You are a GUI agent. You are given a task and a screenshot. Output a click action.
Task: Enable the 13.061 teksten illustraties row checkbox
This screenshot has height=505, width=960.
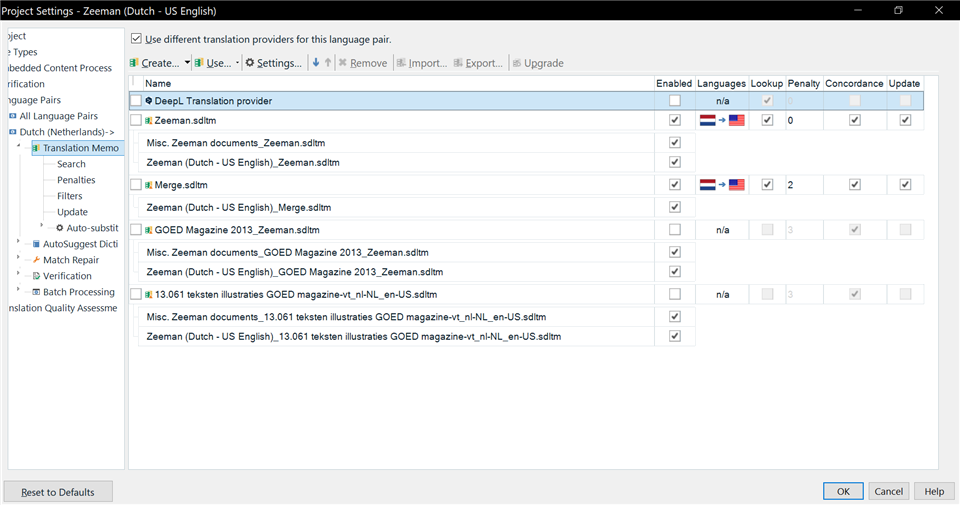675,294
